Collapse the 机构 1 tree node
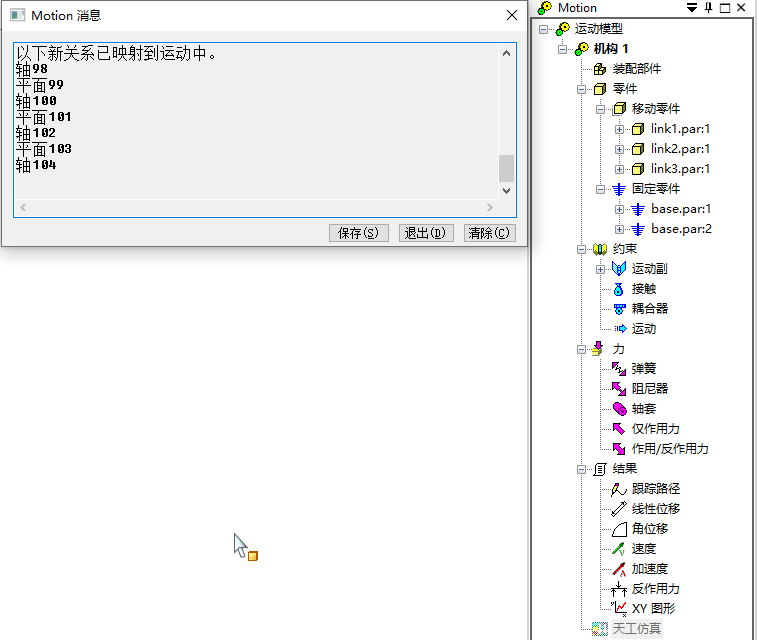Viewport: 758px width, 640px height. click(562, 49)
